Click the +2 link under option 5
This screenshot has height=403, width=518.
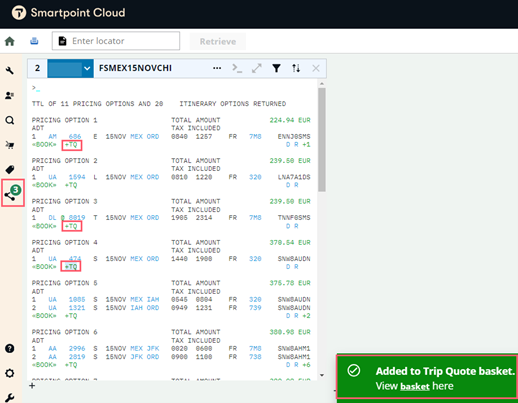click(x=306, y=316)
